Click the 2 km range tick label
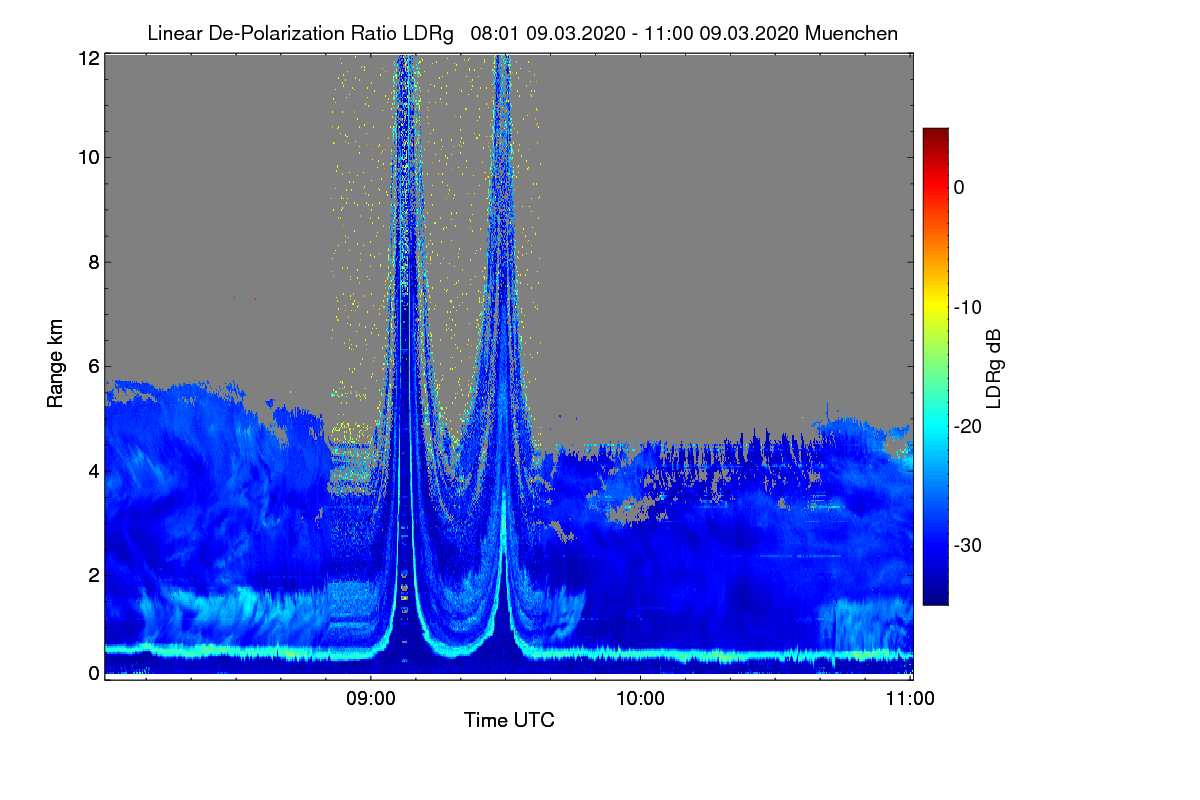Screen dimensions: 1200x800 pyautogui.click(x=93, y=575)
